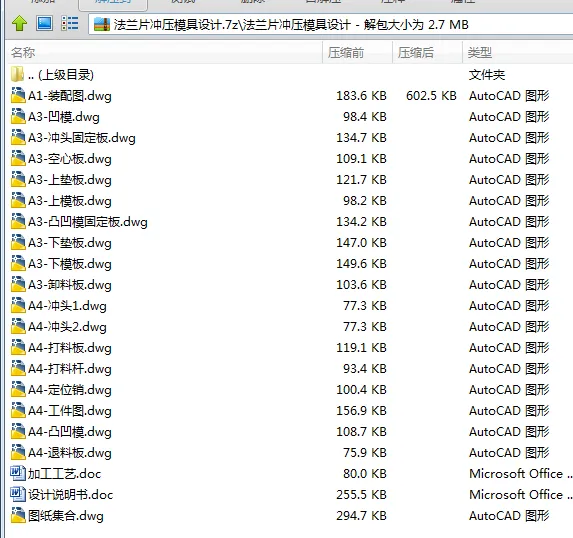This screenshot has height=538, width=573.
Task: Select file name A3-下模板.dwg
Action: 70,264
